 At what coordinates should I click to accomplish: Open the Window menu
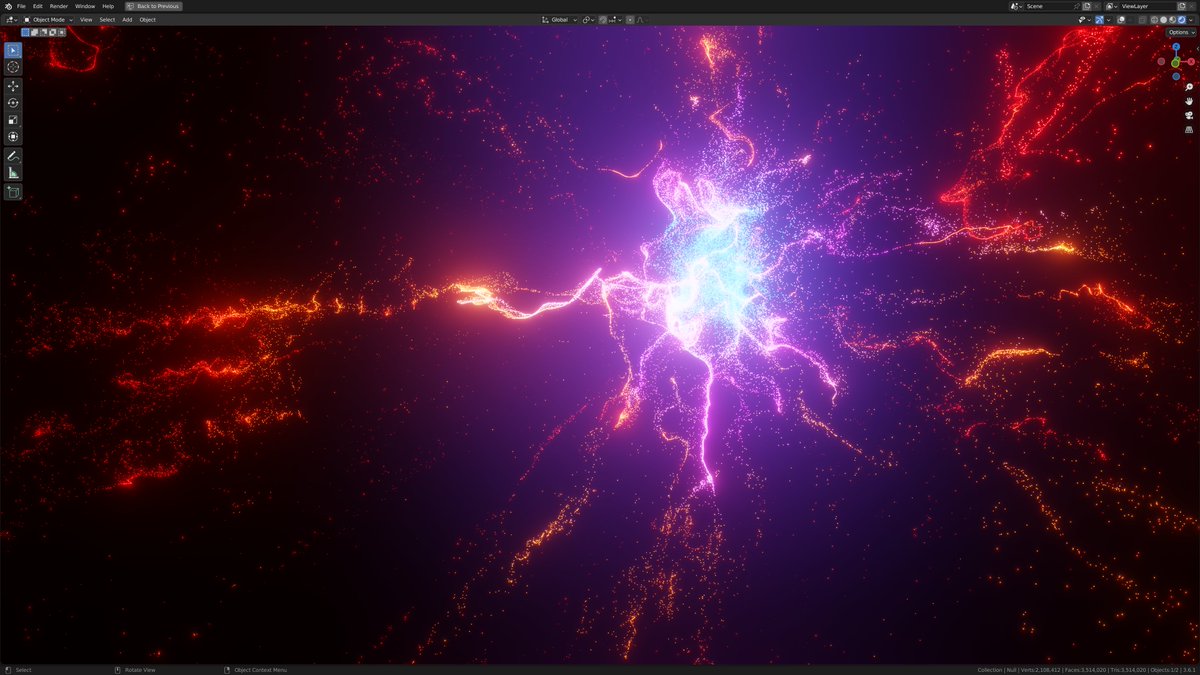[85, 6]
